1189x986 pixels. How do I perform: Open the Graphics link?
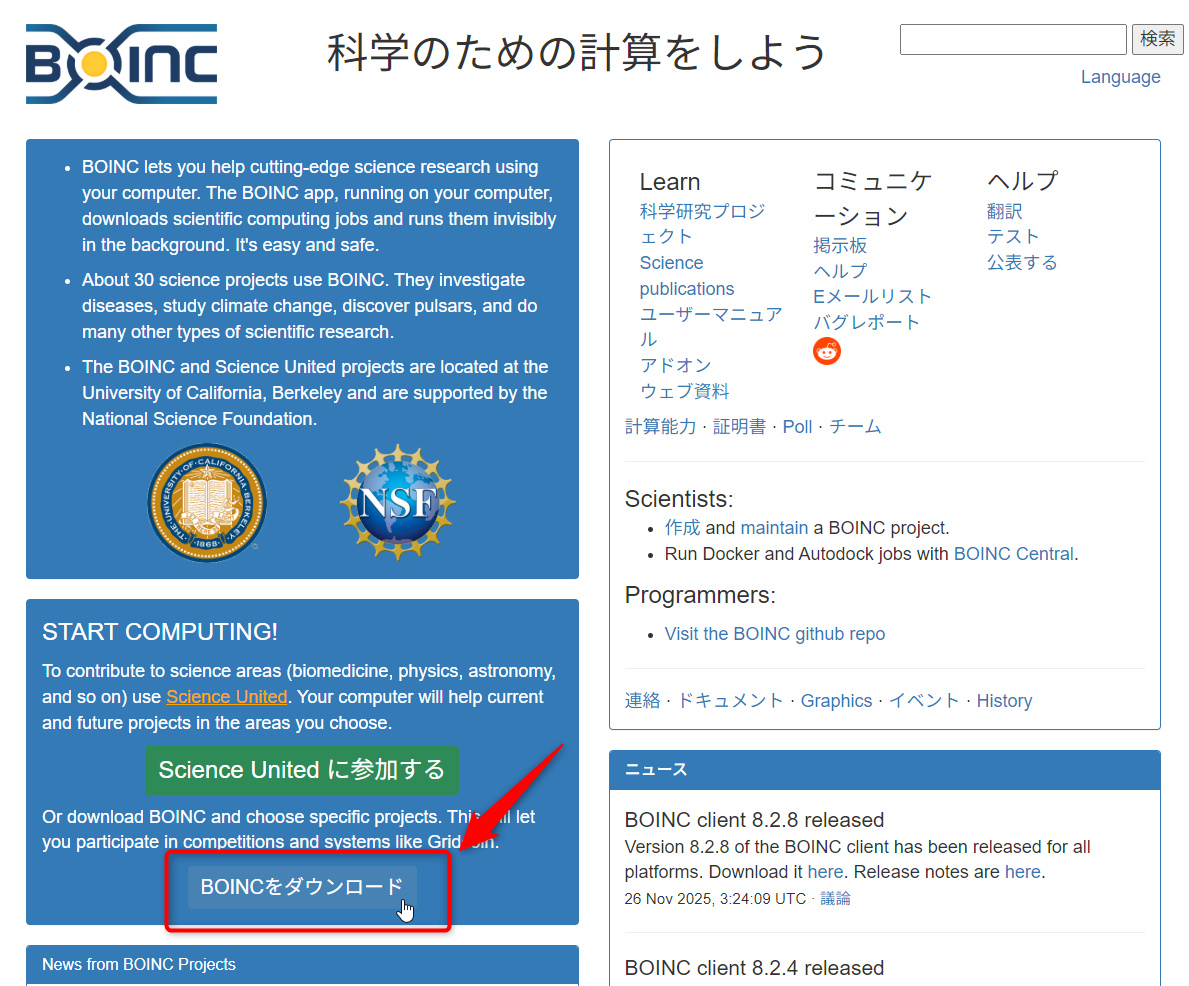836,700
